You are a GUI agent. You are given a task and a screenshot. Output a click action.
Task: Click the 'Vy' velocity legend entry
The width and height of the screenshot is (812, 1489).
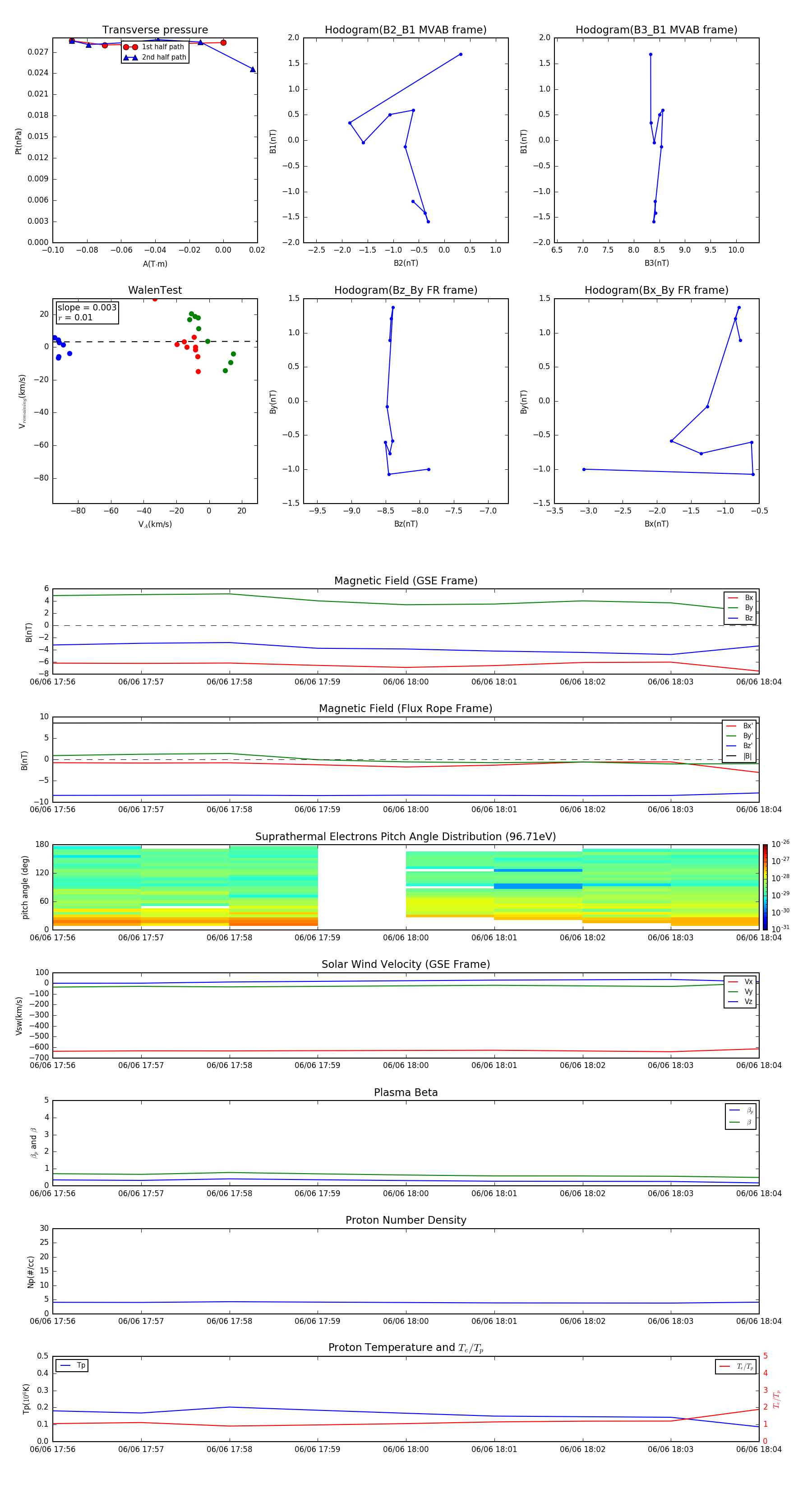(x=740, y=992)
